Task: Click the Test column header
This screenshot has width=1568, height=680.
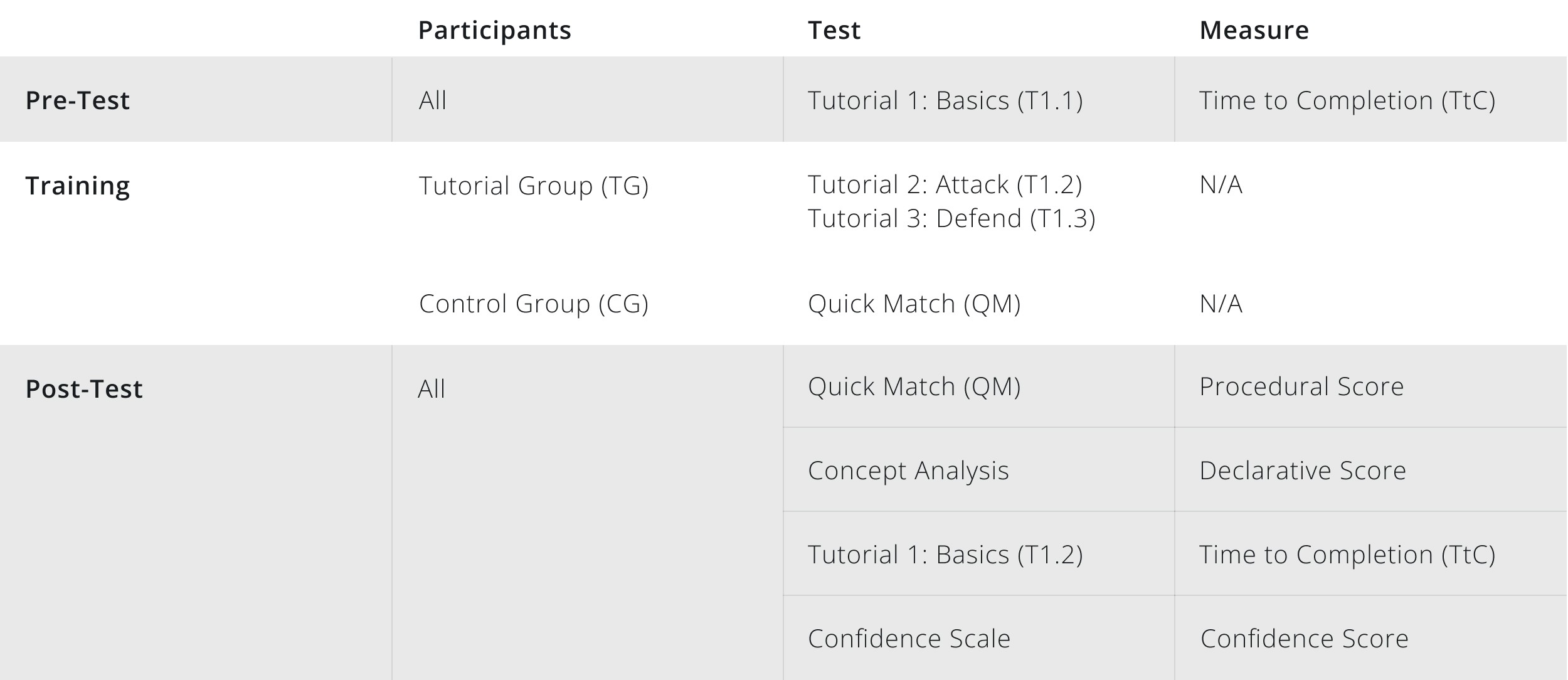Action: point(834,30)
